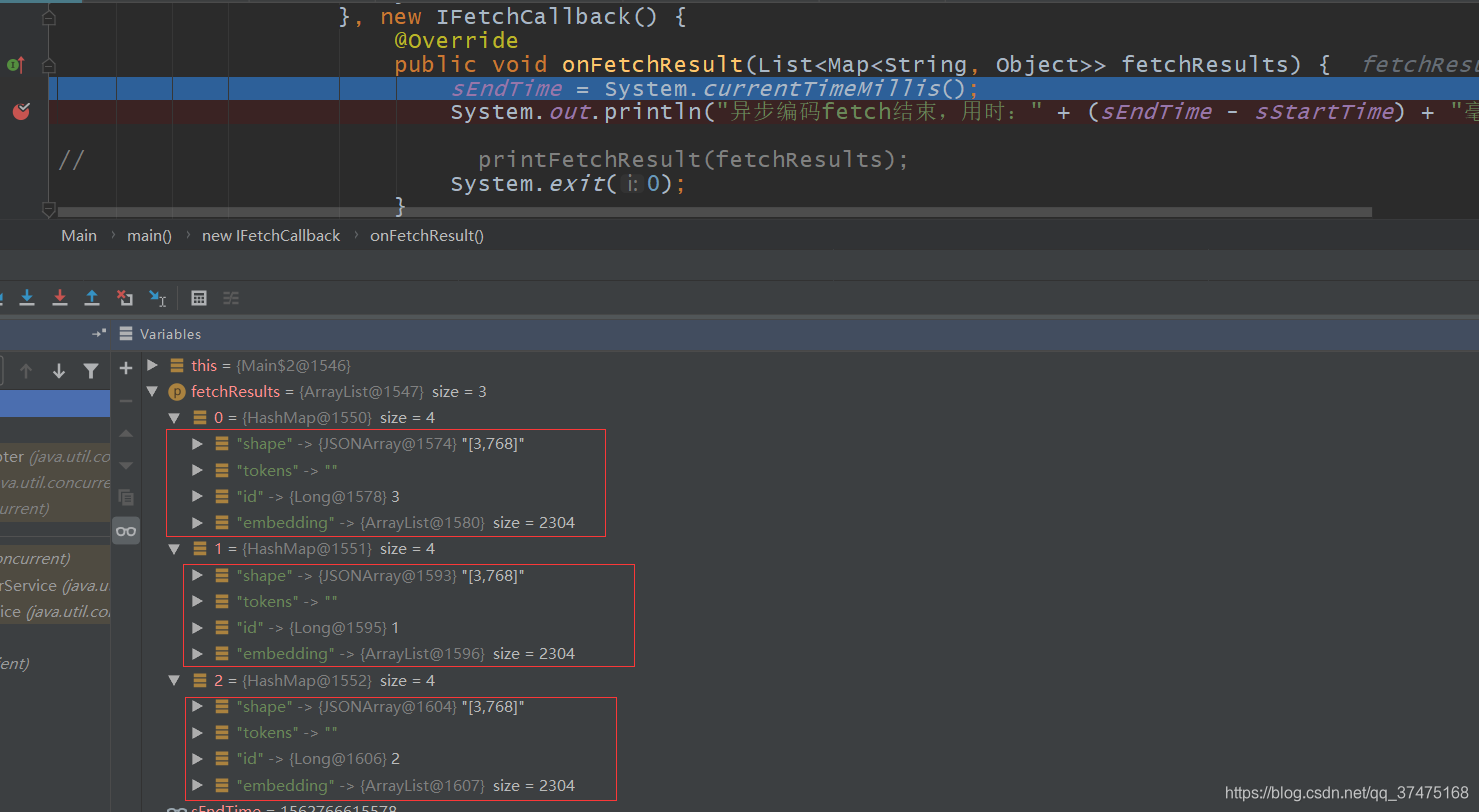The height and width of the screenshot is (812, 1479).
Task: Click main() in the breadcrumb bar
Action: pyautogui.click(x=149, y=235)
